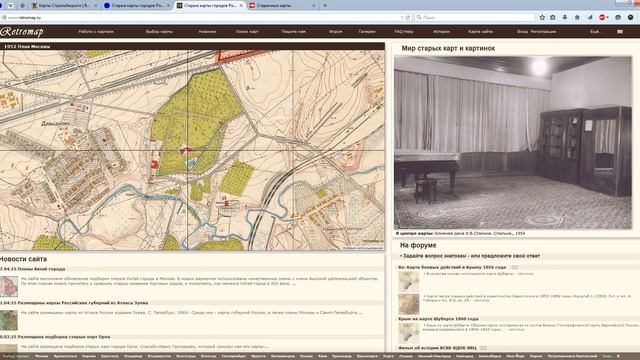Viewport: 640px width, 360px height.
Task: Open forum topic Карта боевых действий в Крыму
Action: click(452, 267)
